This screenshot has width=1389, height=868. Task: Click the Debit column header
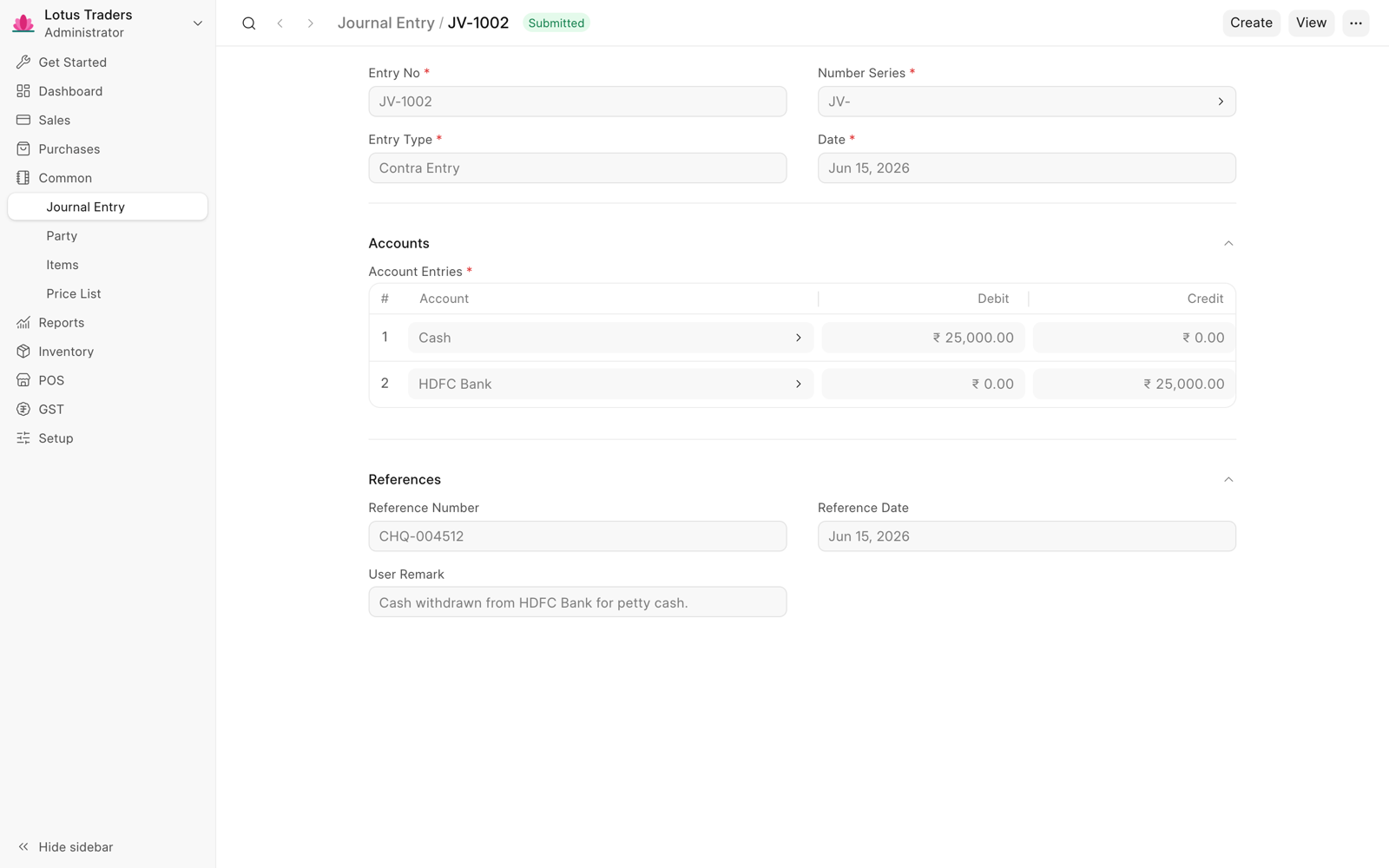(993, 299)
